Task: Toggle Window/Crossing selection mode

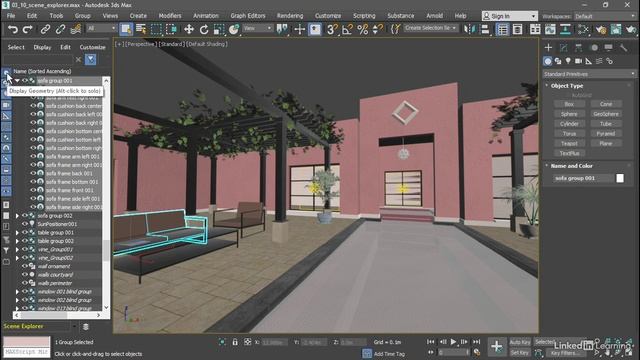Action: click(x=172, y=29)
